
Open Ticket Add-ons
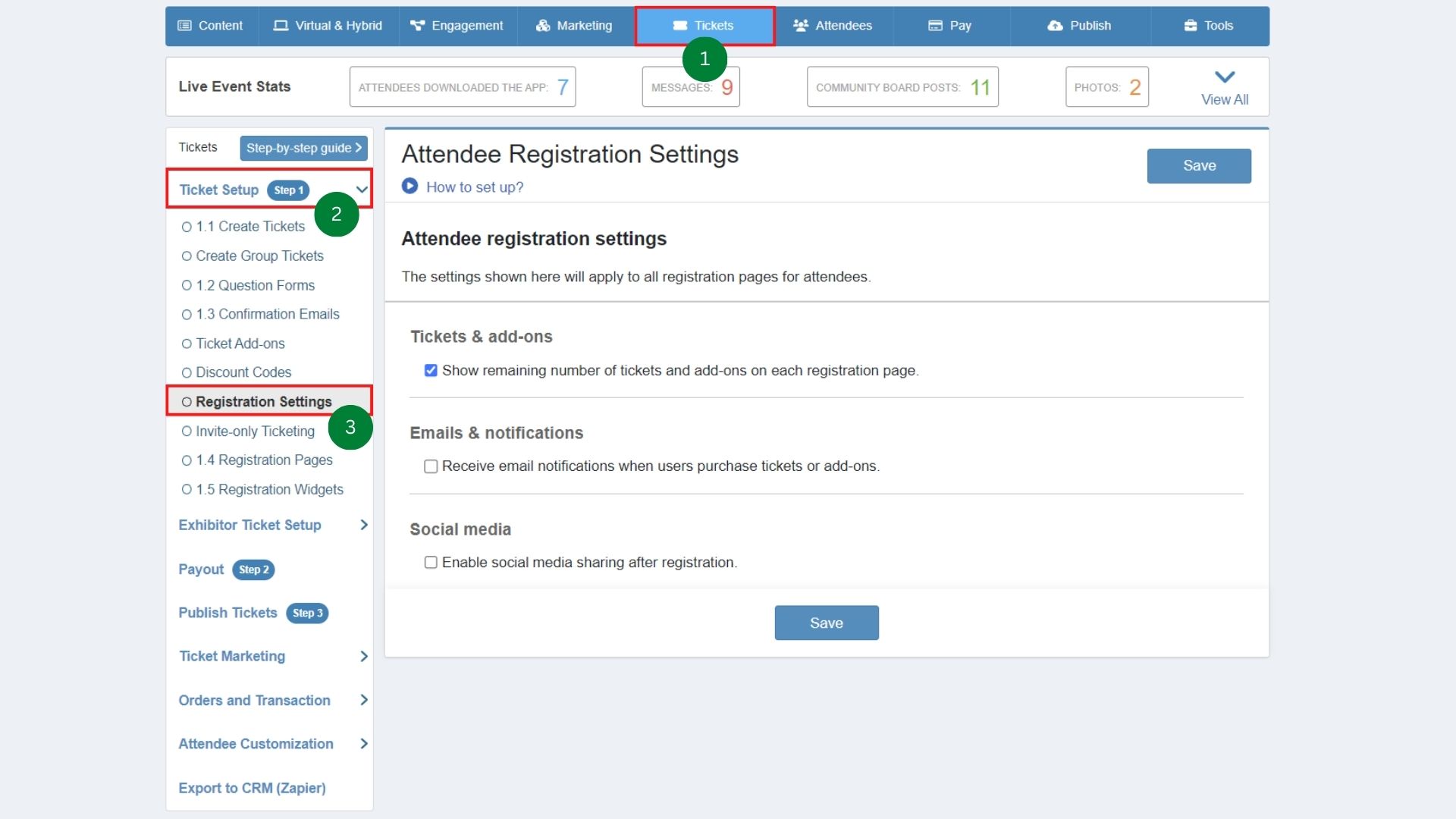240,344
